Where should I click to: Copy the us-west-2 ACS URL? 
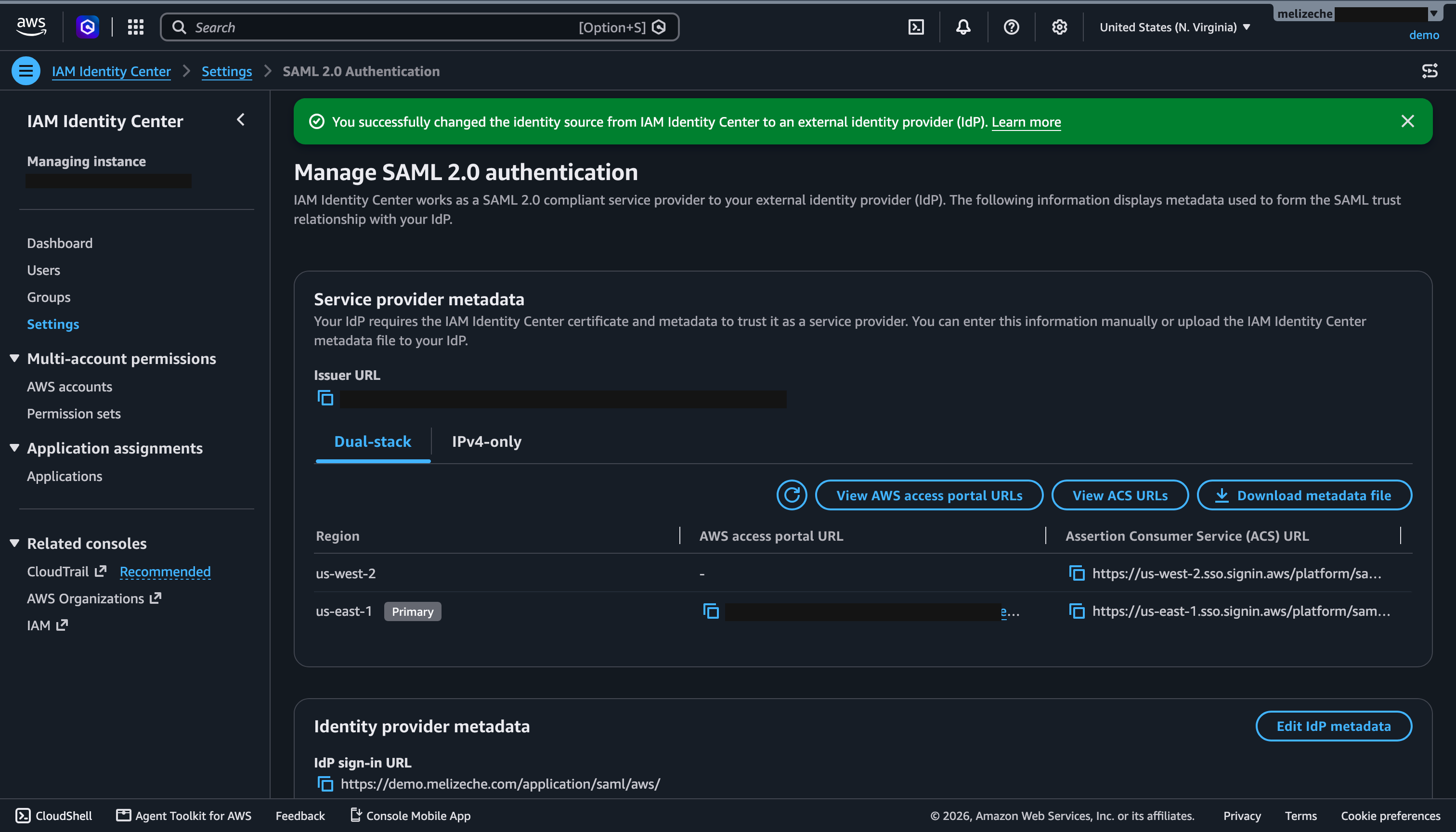(x=1077, y=573)
